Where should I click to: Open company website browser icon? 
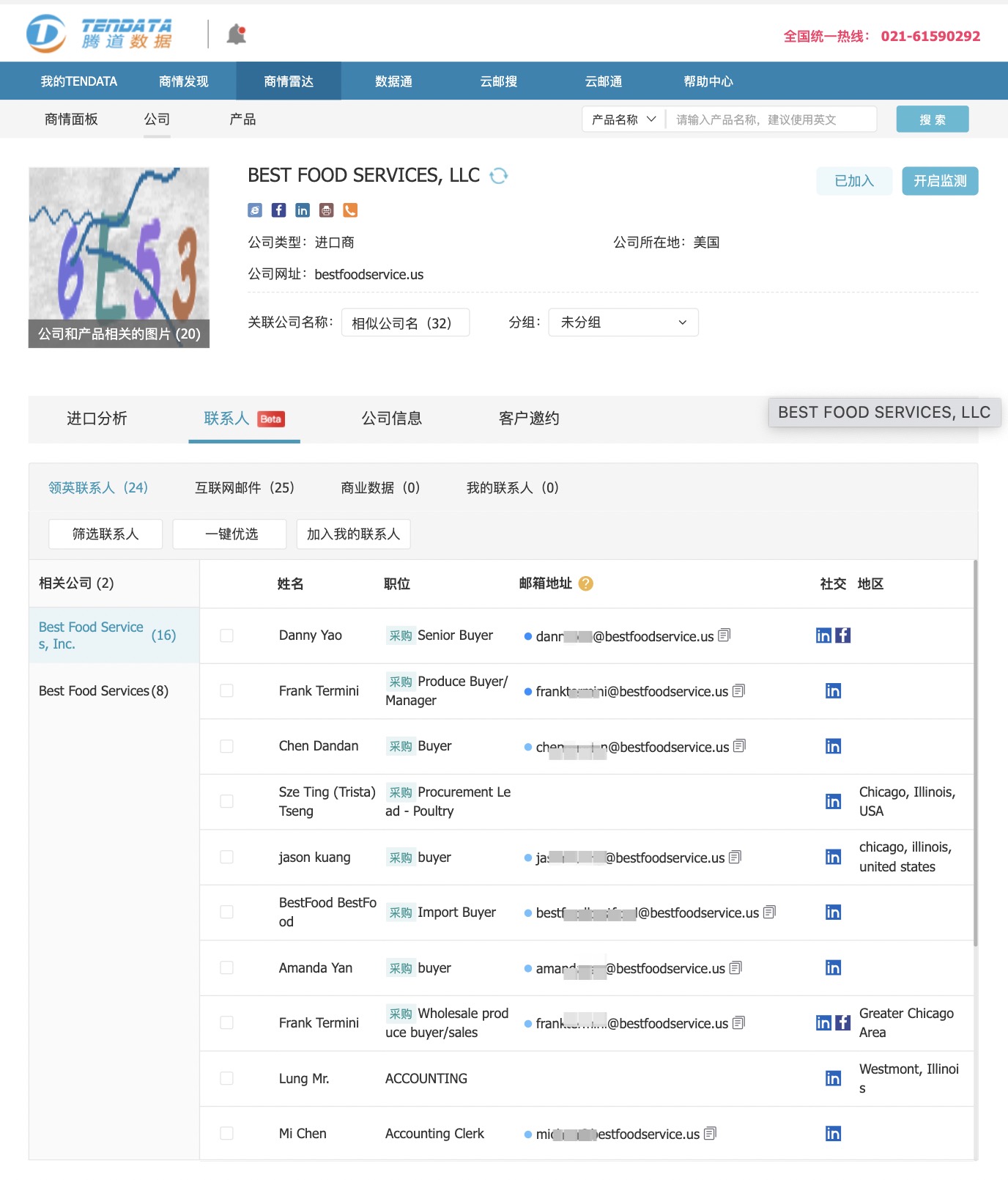click(255, 210)
